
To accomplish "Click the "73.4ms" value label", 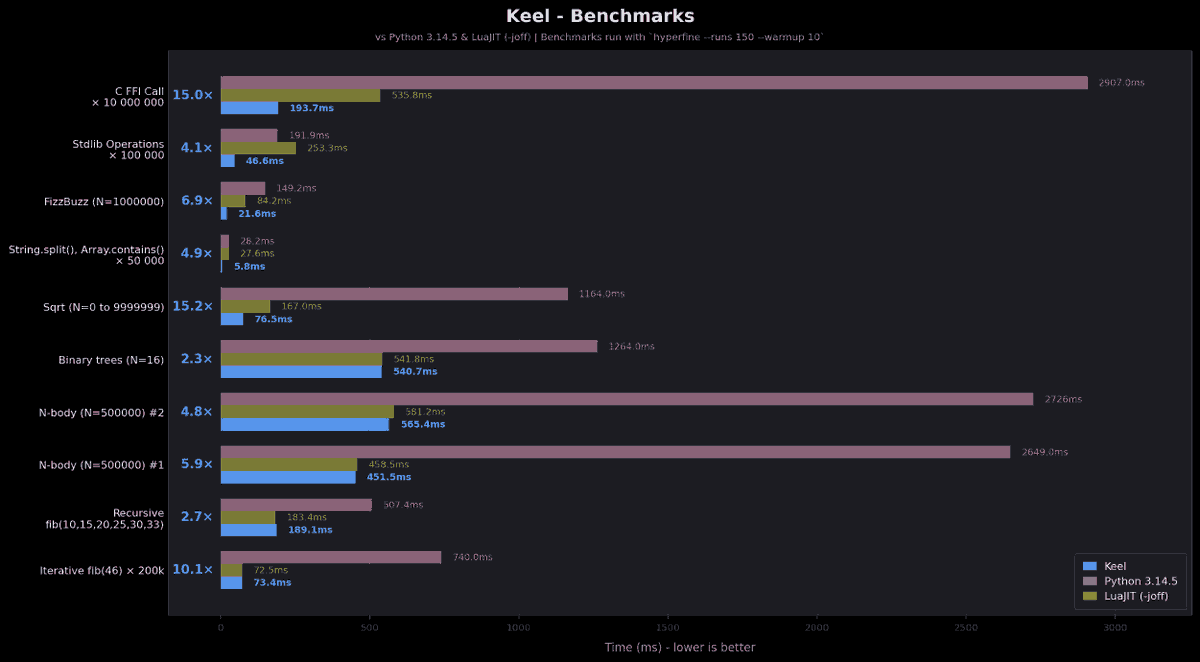I will [x=272, y=583].
